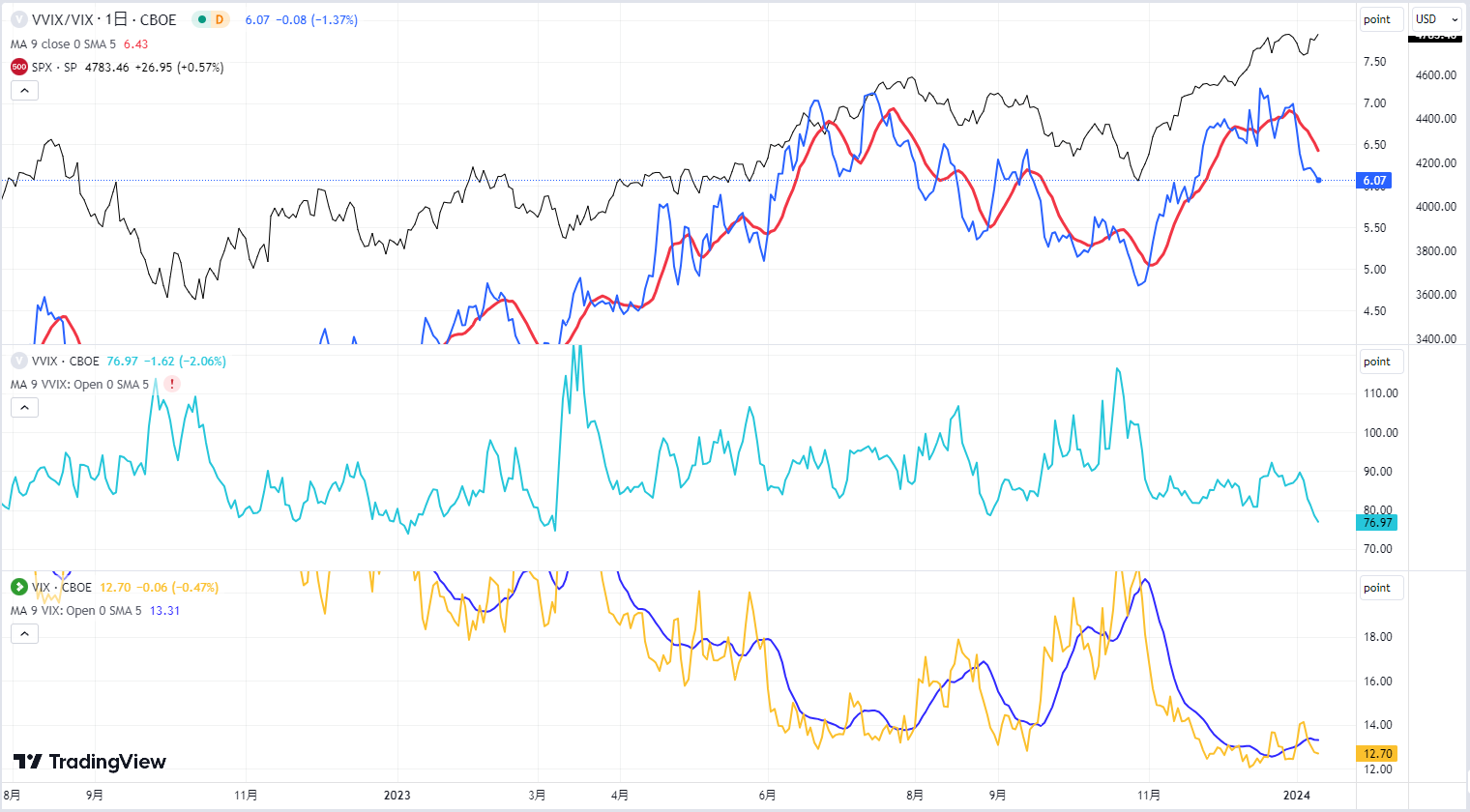Click the VVIX/VIX symbol logo icon

pos(18,19)
